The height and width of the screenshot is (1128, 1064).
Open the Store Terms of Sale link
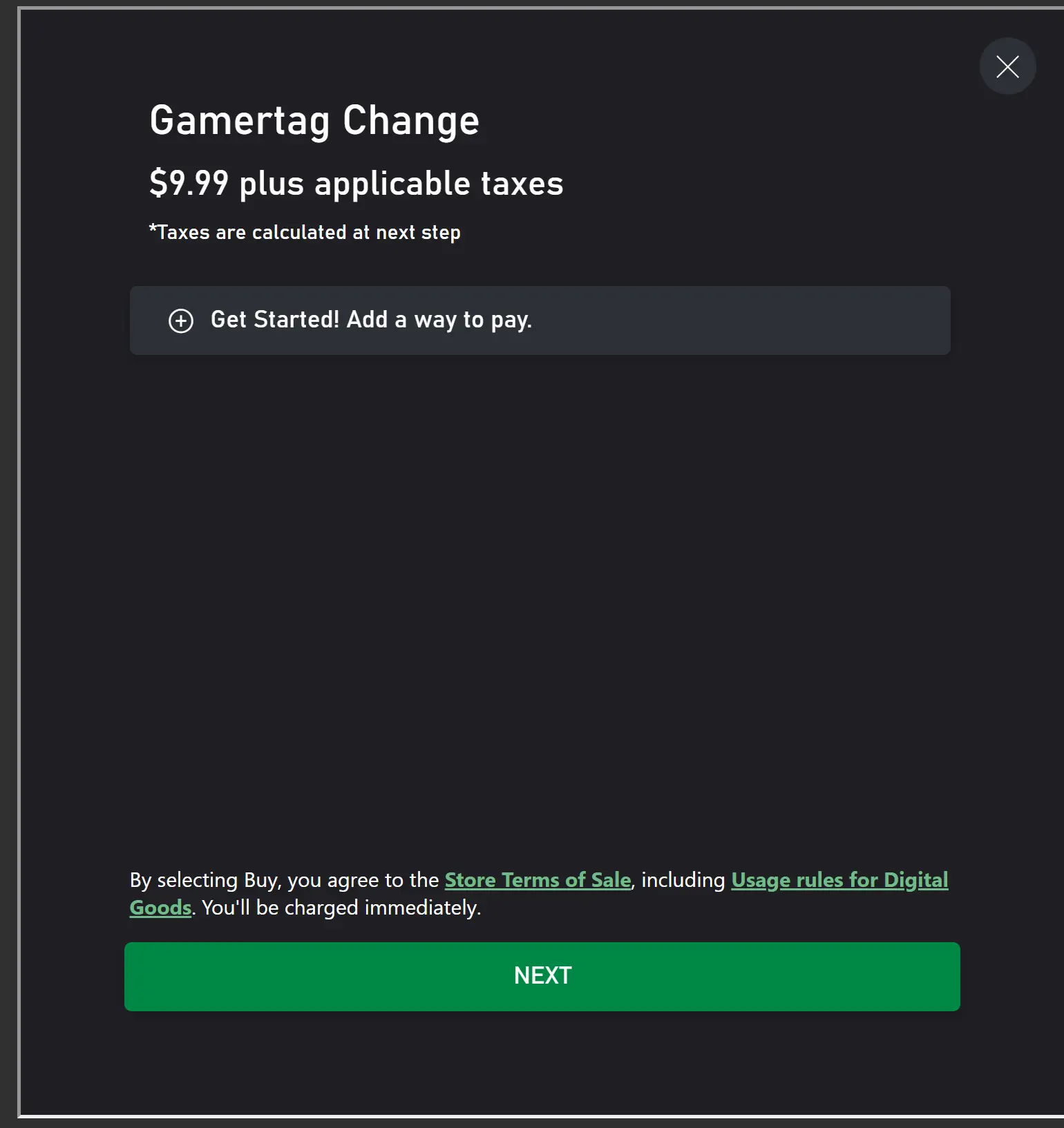point(538,880)
